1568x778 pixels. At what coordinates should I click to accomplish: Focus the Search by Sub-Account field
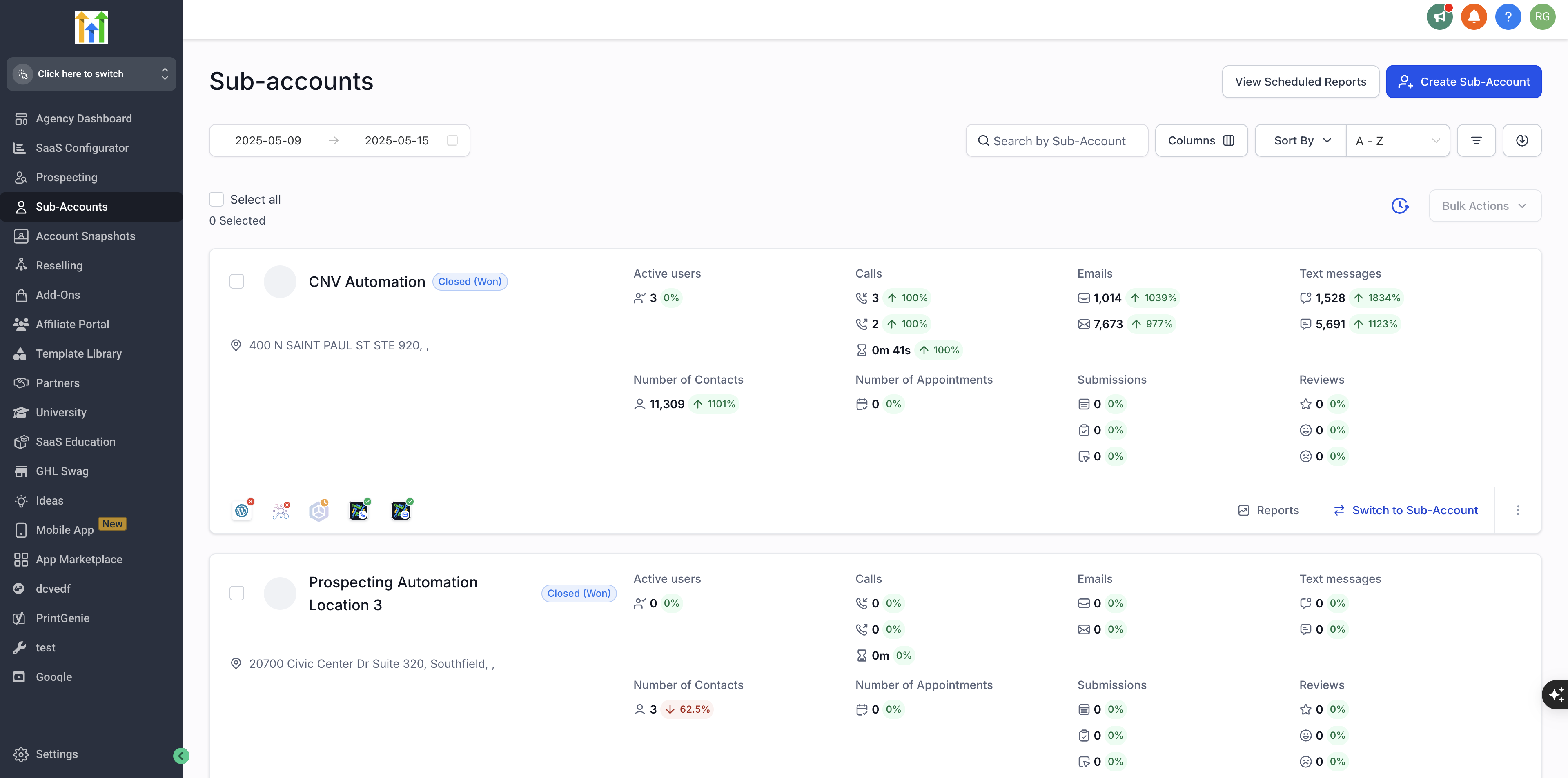(1057, 140)
